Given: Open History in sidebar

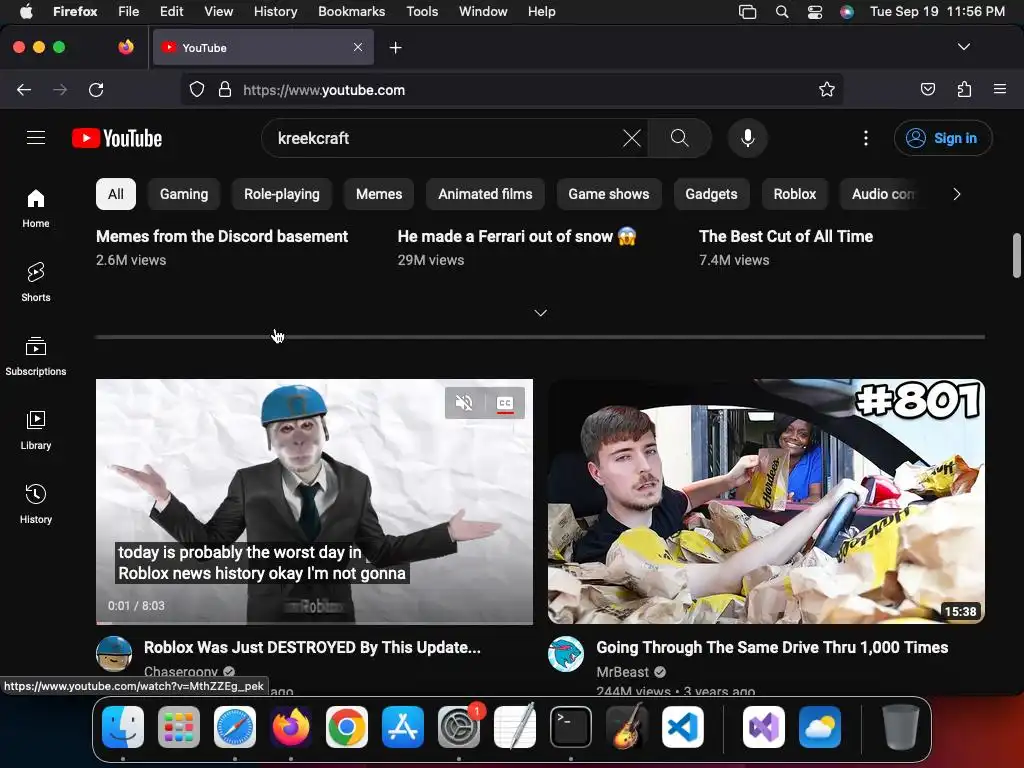Looking at the screenshot, I should tap(36, 504).
